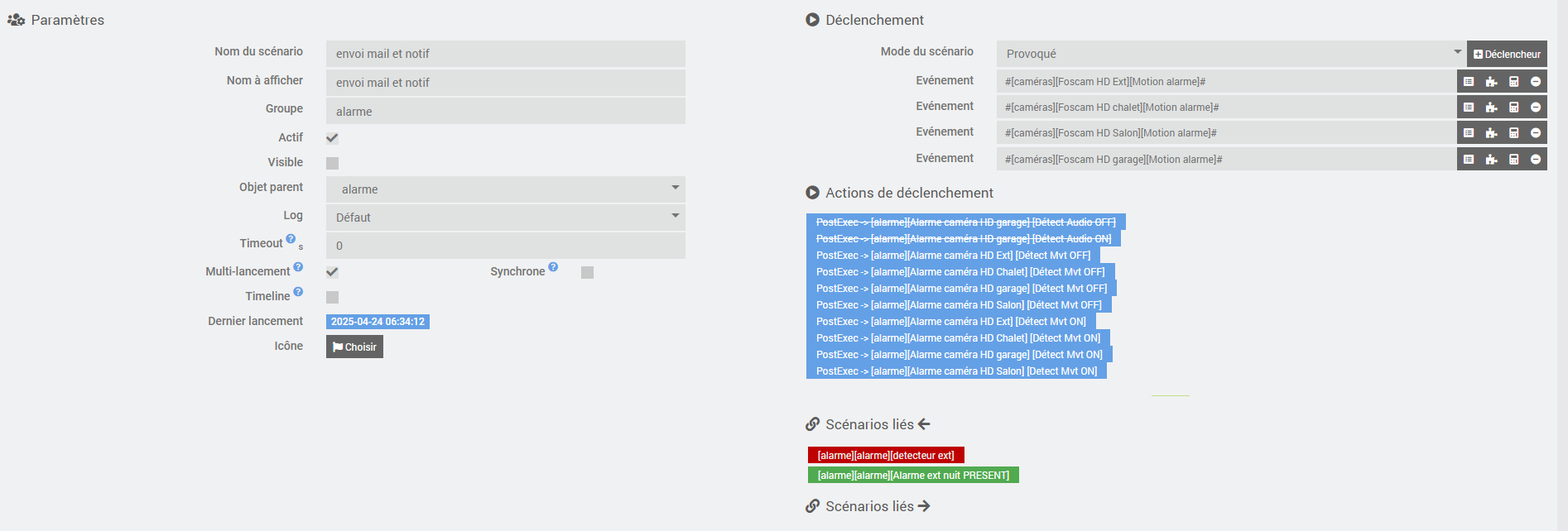The height and width of the screenshot is (531, 1568).
Task: Click puzzle-piece icon on Foscam HD Salon row
Action: click(1491, 133)
